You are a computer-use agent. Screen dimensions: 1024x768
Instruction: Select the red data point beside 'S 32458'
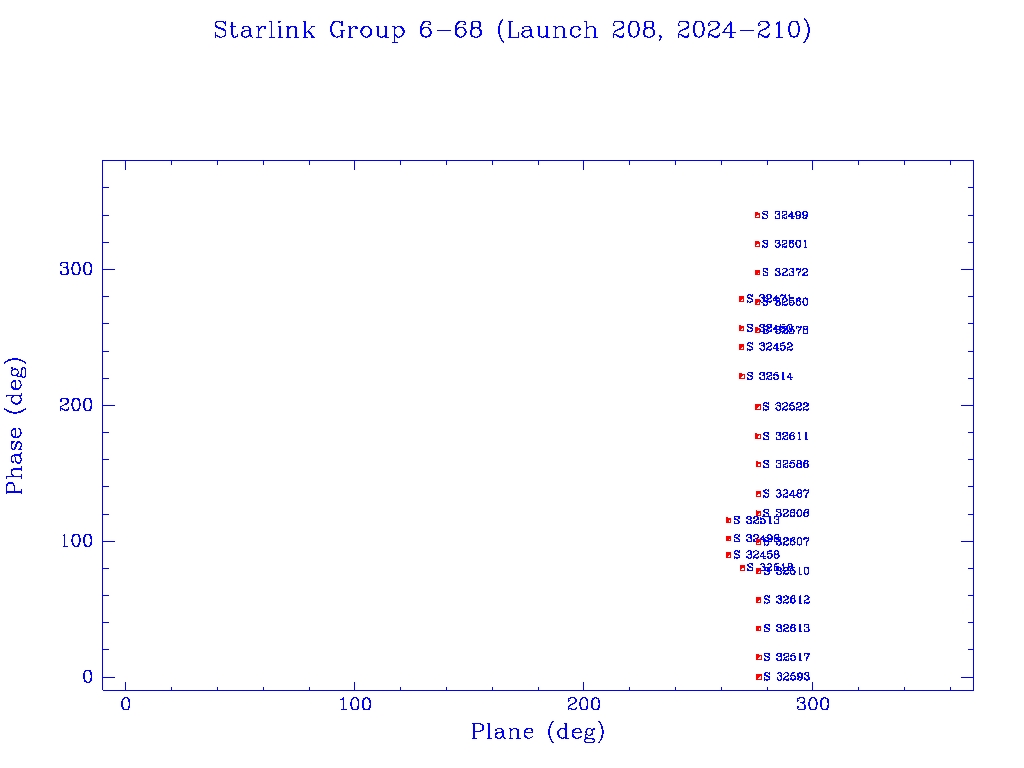click(729, 555)
